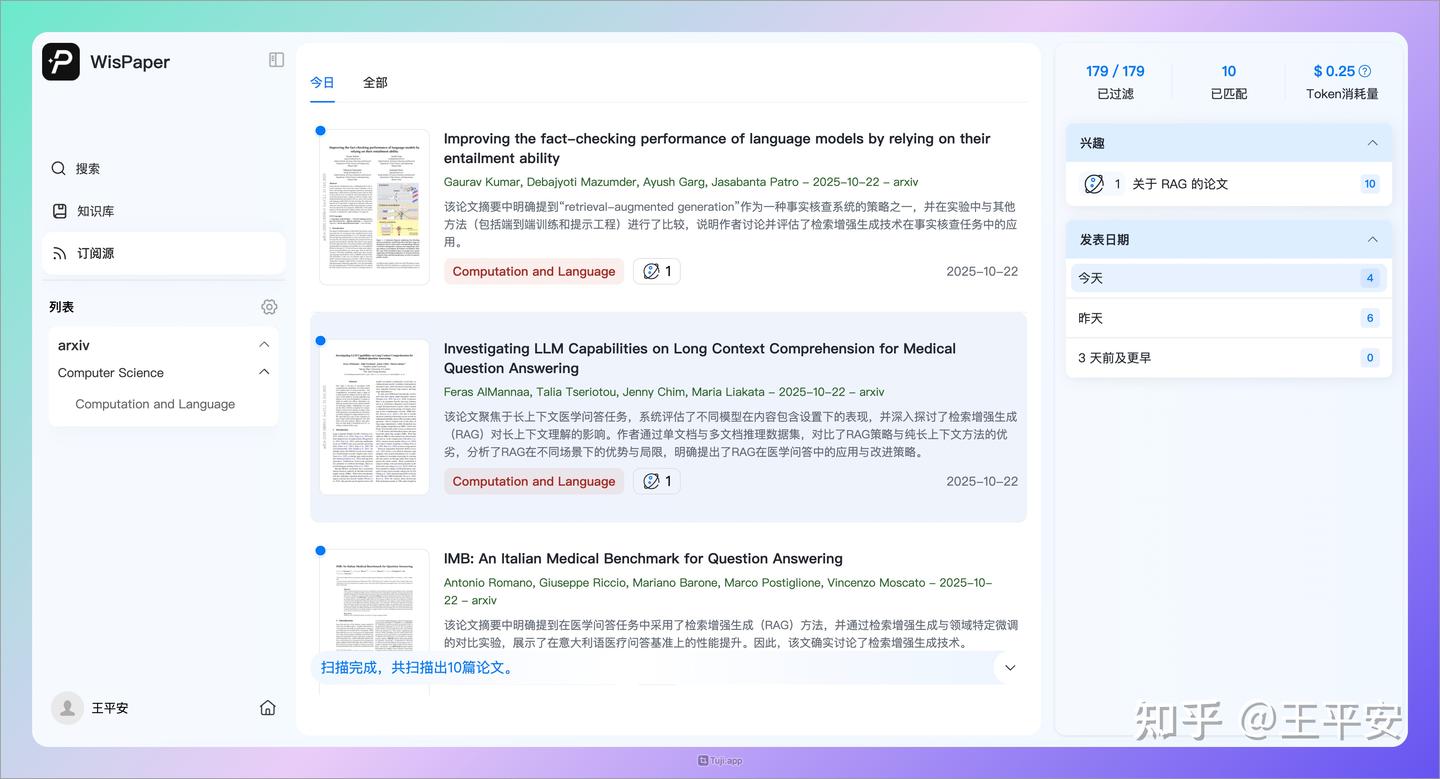Toggle unread dot on the Medical QA paper
Screen dimensions: 1440x779
point(321,340)
